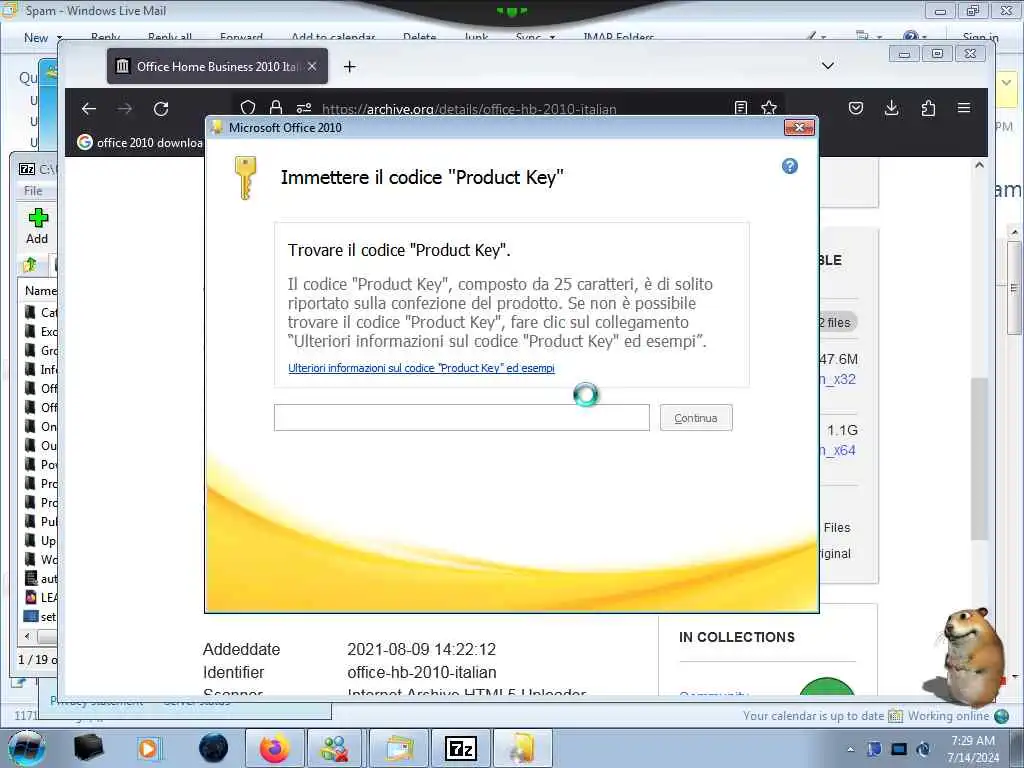Open the Pocket save icon in Firefox

[856, 108]
